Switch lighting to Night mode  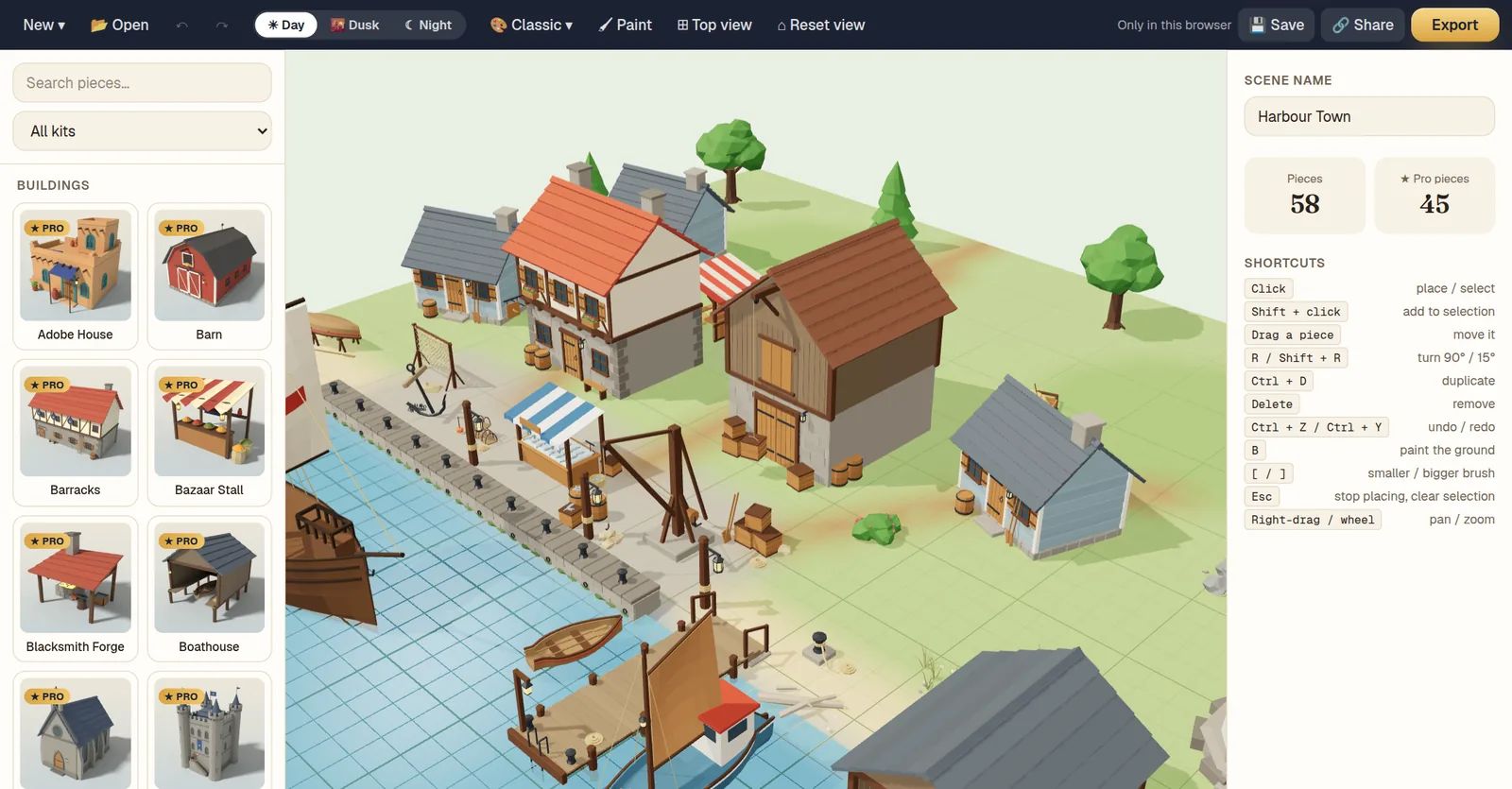pos(428,25)
